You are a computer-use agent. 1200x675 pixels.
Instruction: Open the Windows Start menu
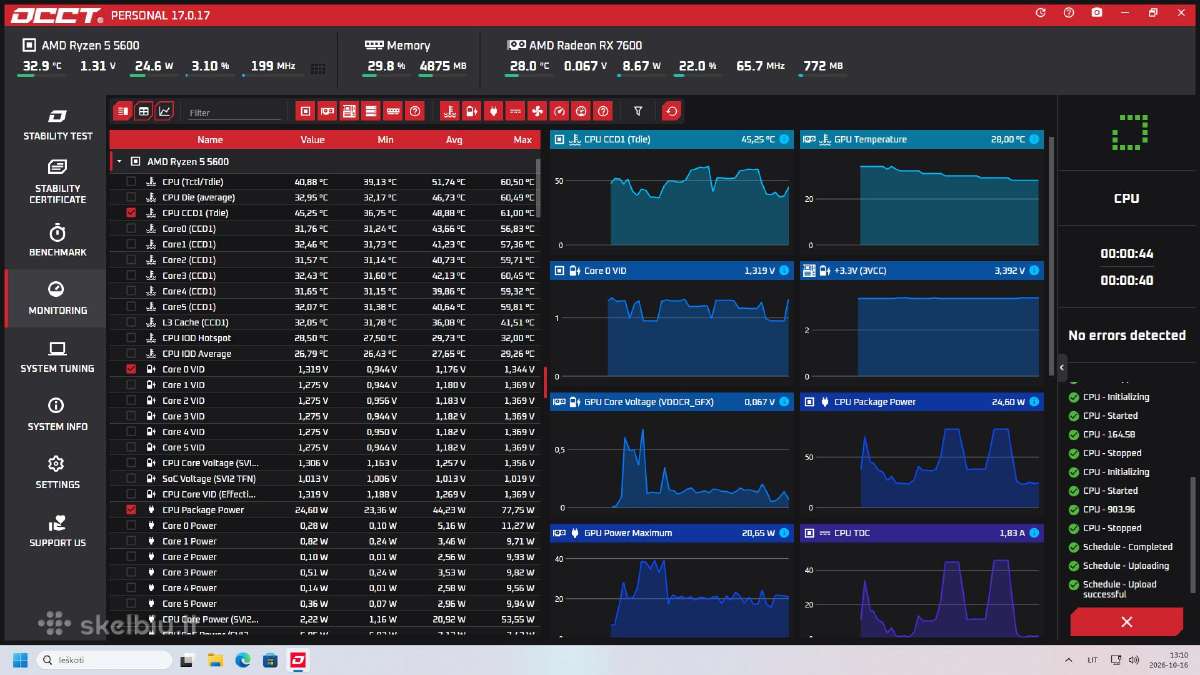tap(19, 660)
